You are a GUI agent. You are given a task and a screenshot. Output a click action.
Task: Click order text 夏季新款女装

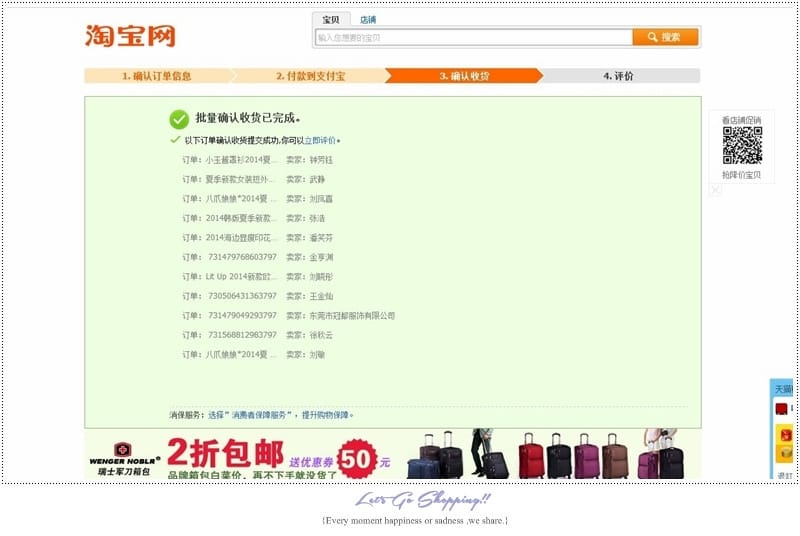tap(239, 179)
